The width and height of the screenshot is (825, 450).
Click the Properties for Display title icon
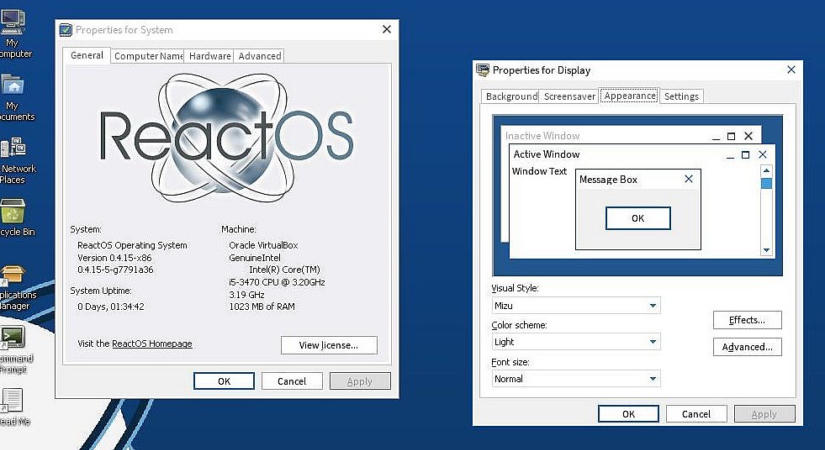(482, 69)
